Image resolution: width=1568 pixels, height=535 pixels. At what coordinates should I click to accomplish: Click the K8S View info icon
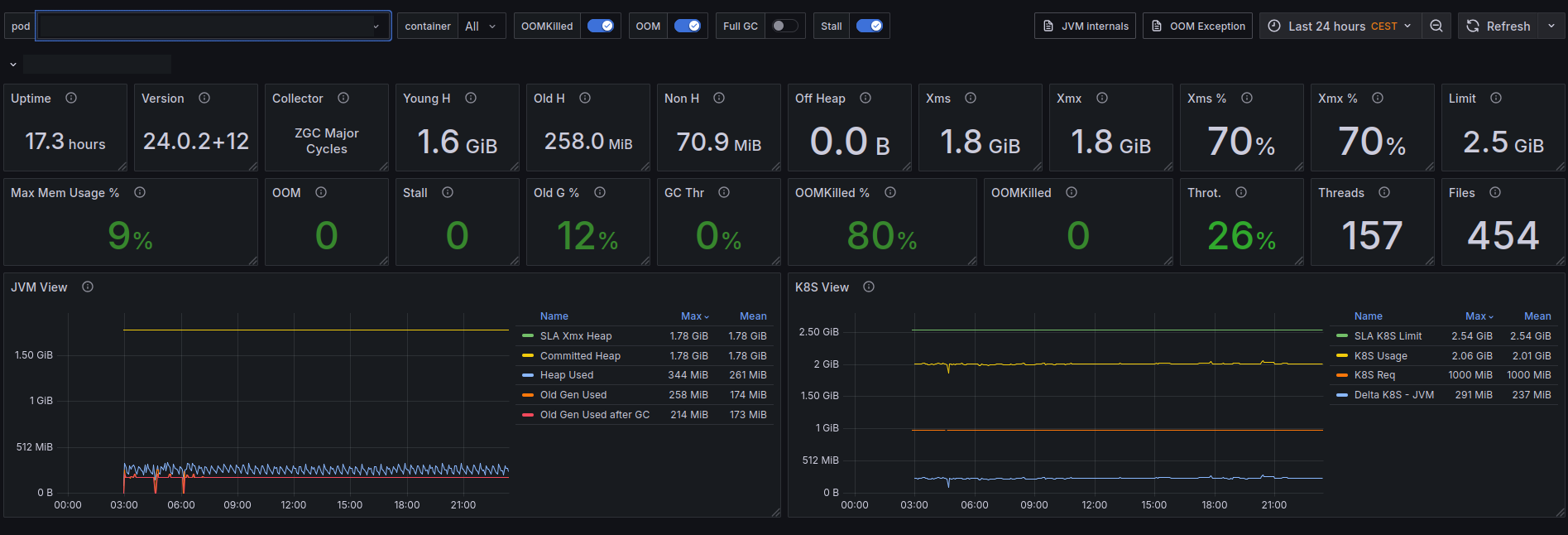[869, 287]
